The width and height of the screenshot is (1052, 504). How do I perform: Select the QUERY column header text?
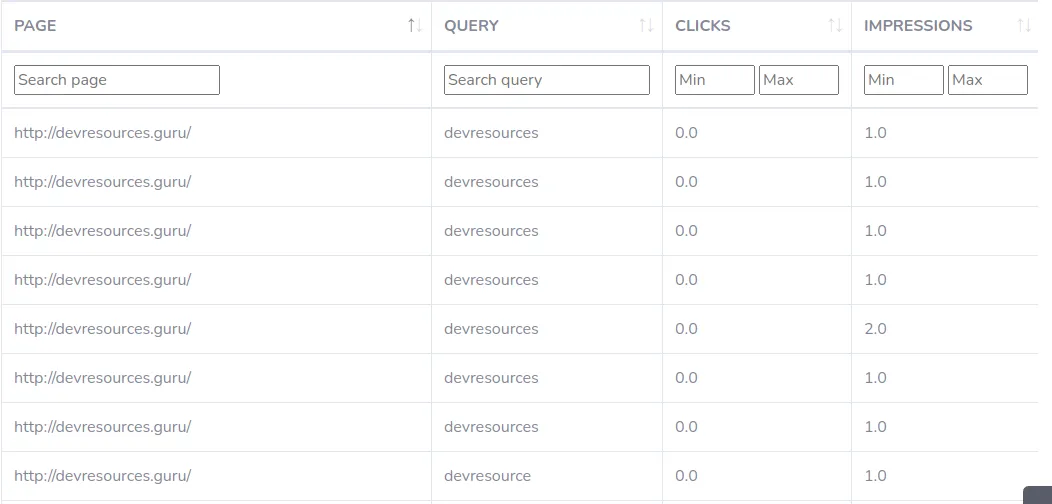[x=471, y=26]
